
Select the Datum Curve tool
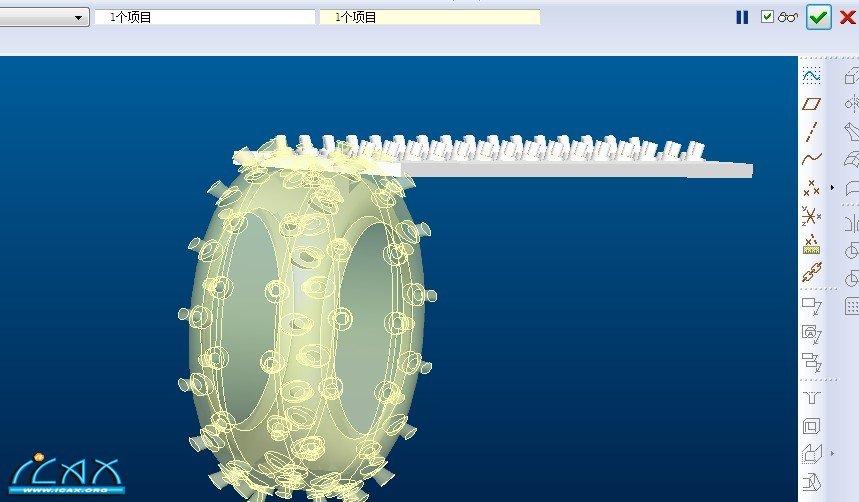811,159
